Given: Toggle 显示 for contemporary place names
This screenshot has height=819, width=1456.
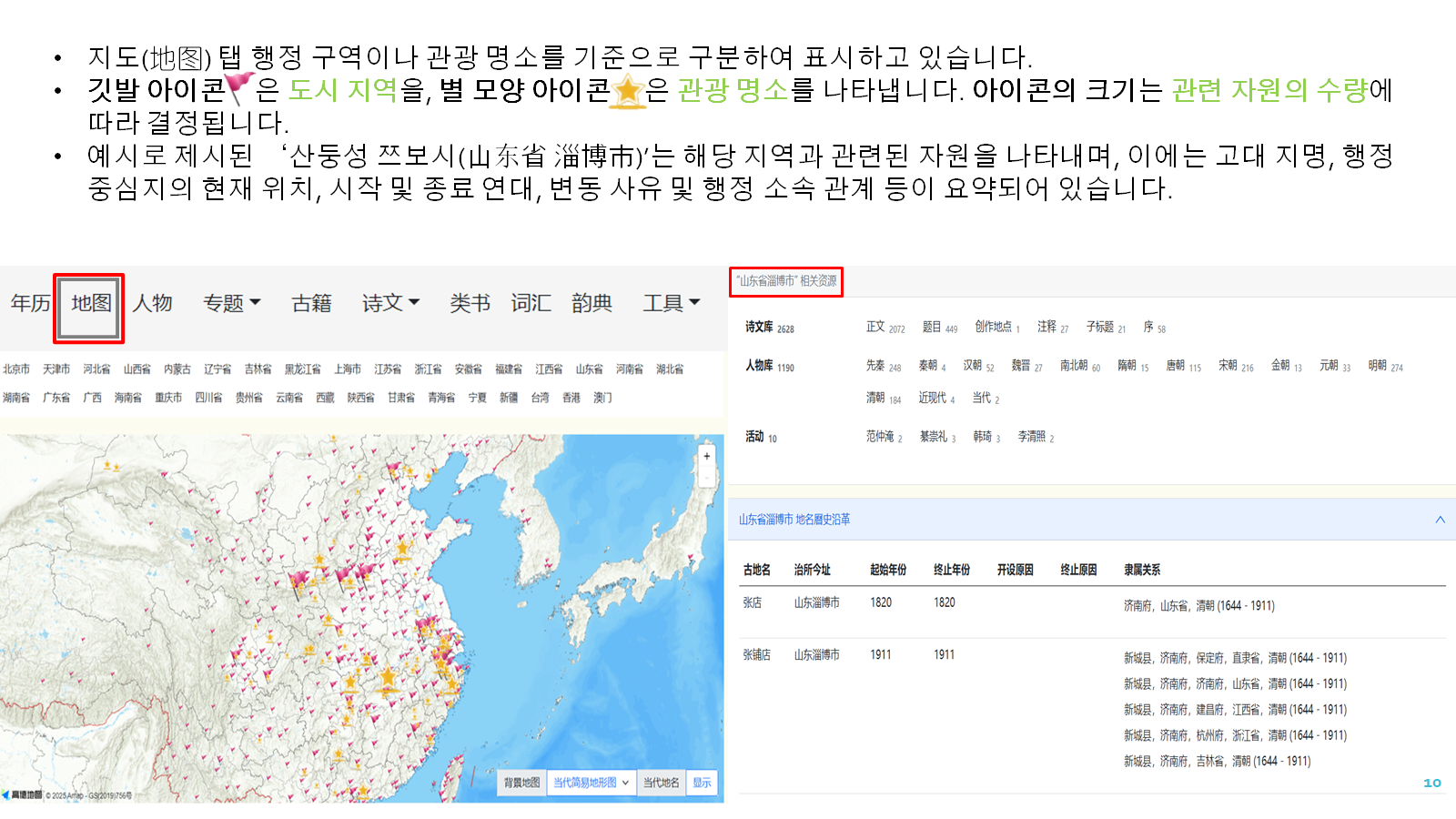Looking at the screenshot, I should click(702, 783).
